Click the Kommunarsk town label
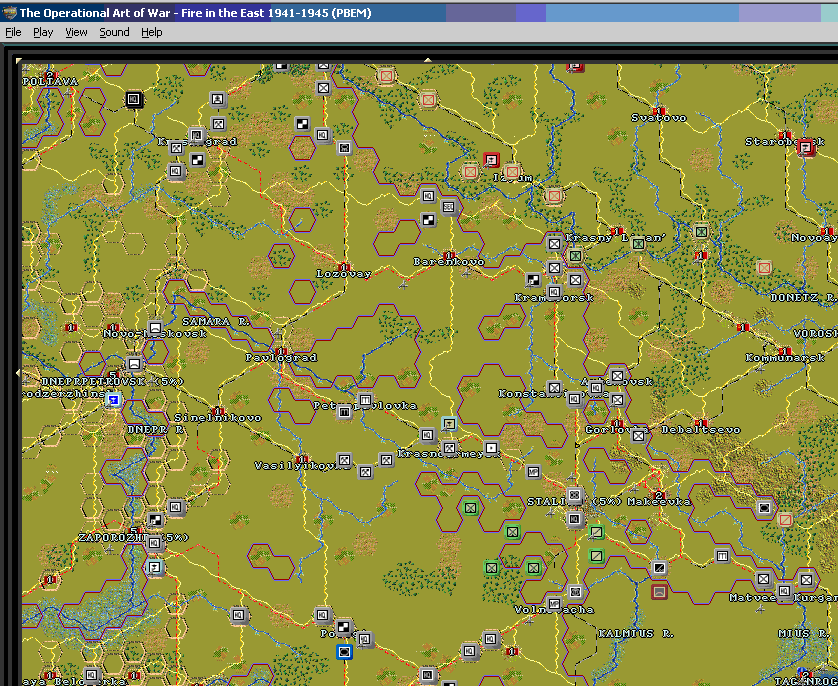The width and height of the screenshot is (838, 687). click(x=785, y=358)
